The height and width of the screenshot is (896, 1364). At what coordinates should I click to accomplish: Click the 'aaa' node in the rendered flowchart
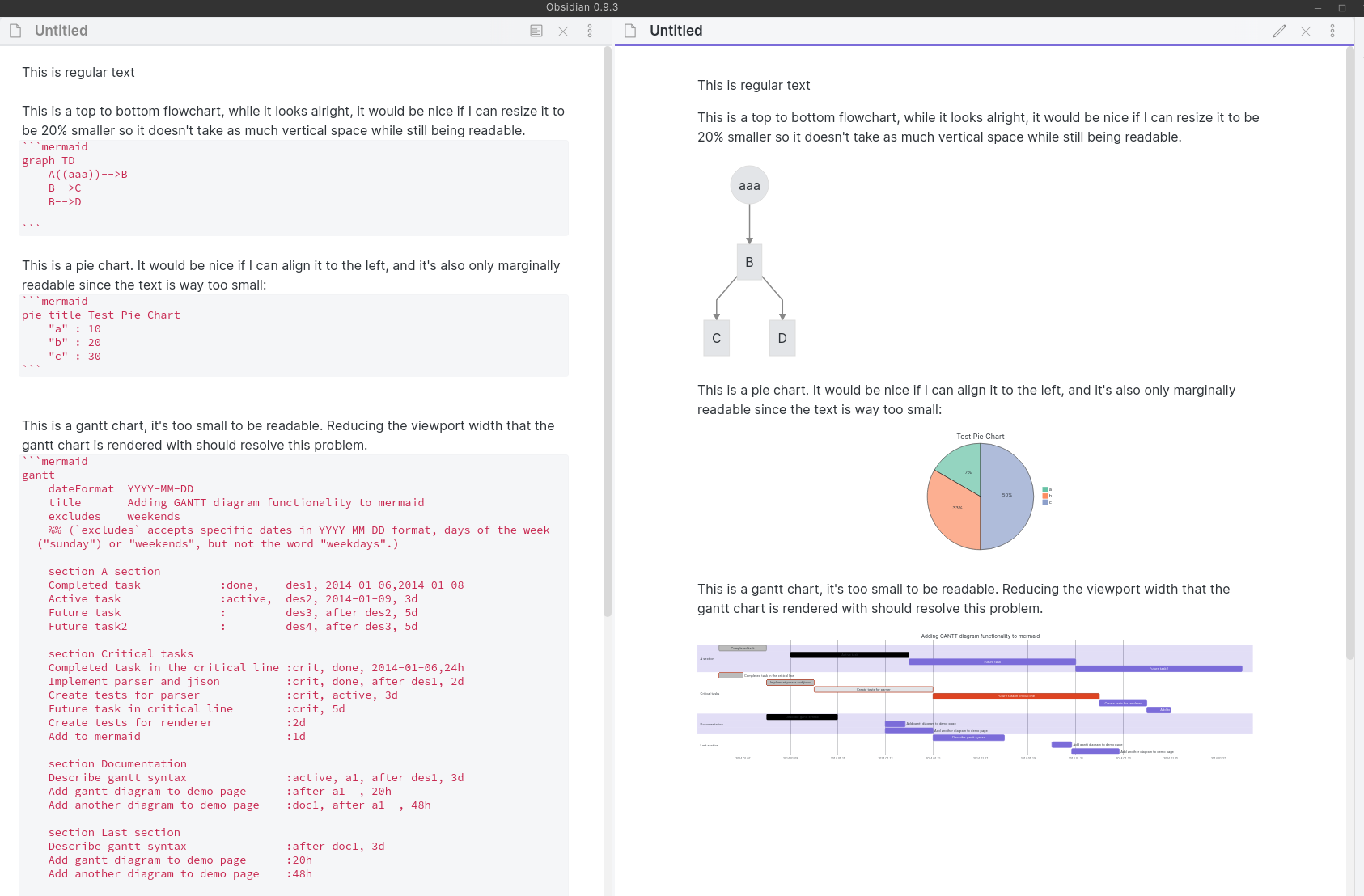click(x=749, y=185)
